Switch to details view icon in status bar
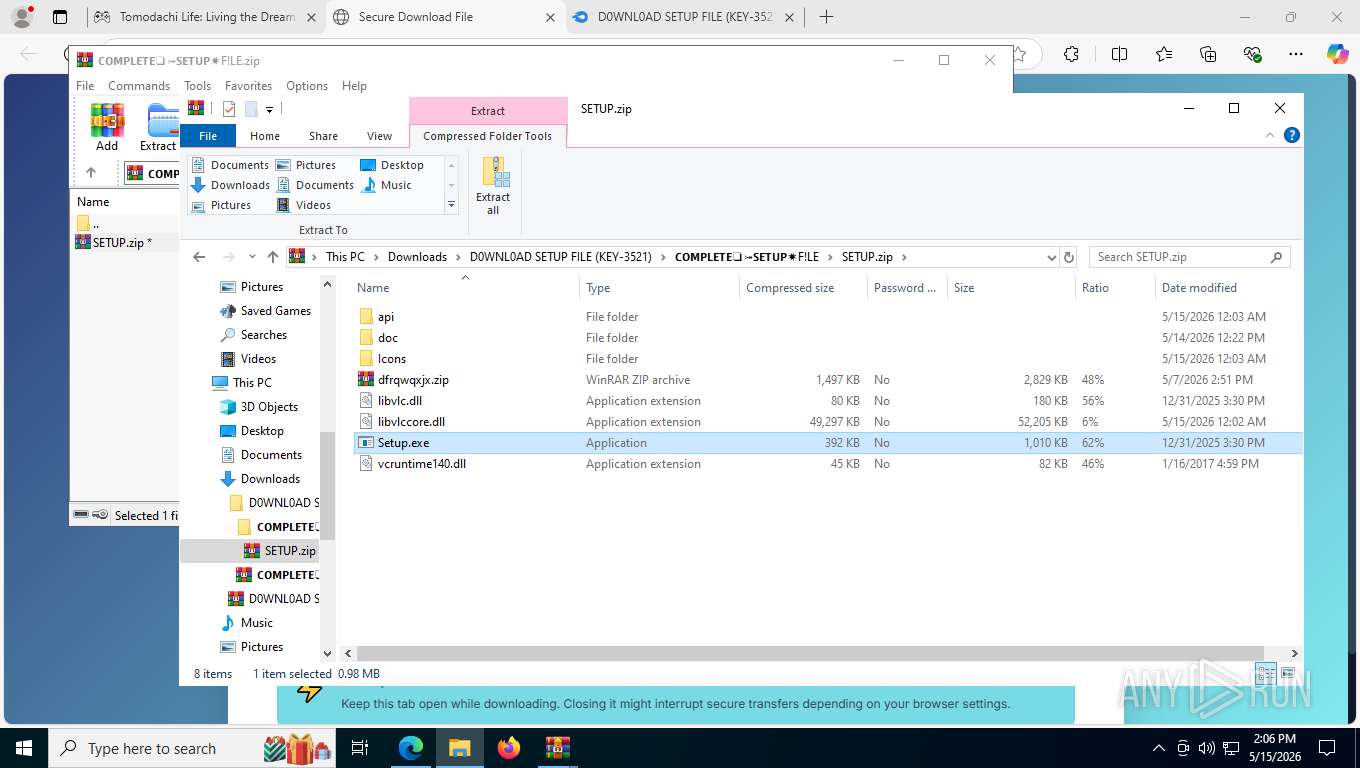Viewport: 1360px width, 768px height. pos(1265,674)
